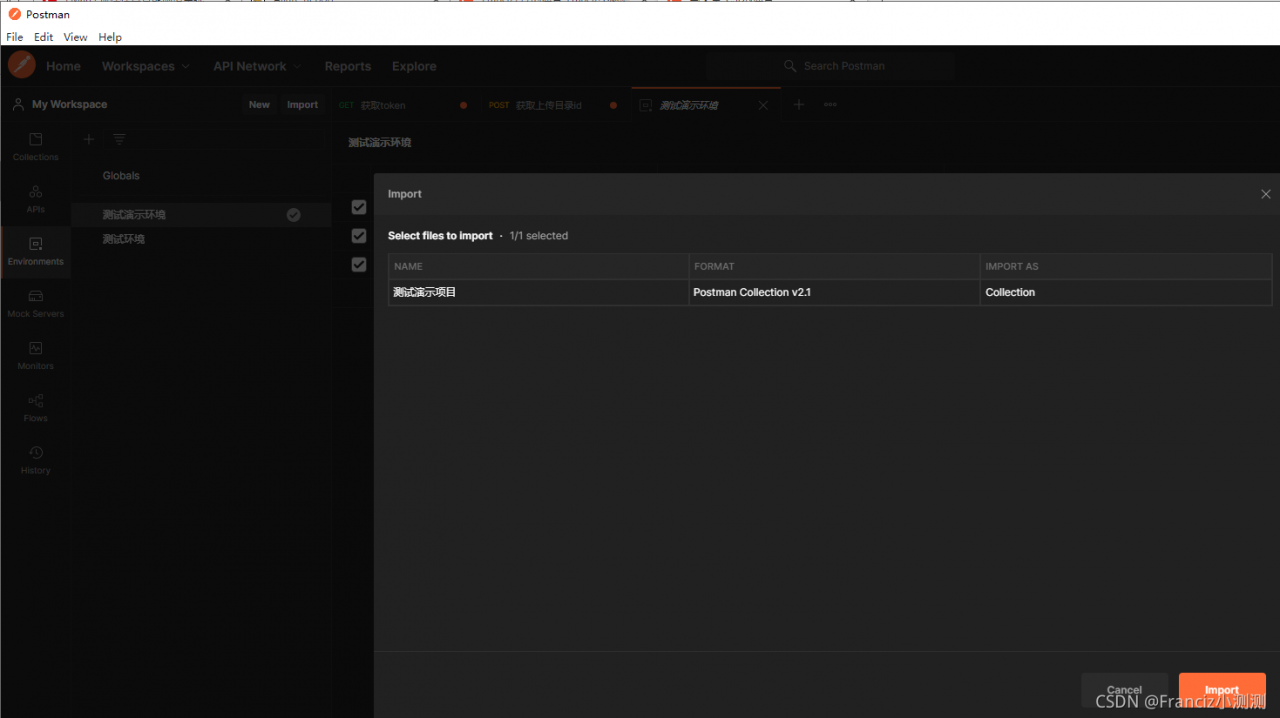The width and height of the screenshot is (1280, 718).
Task: Click the active checkmark icon on 测试演示环境
Action: coord(293,214)
